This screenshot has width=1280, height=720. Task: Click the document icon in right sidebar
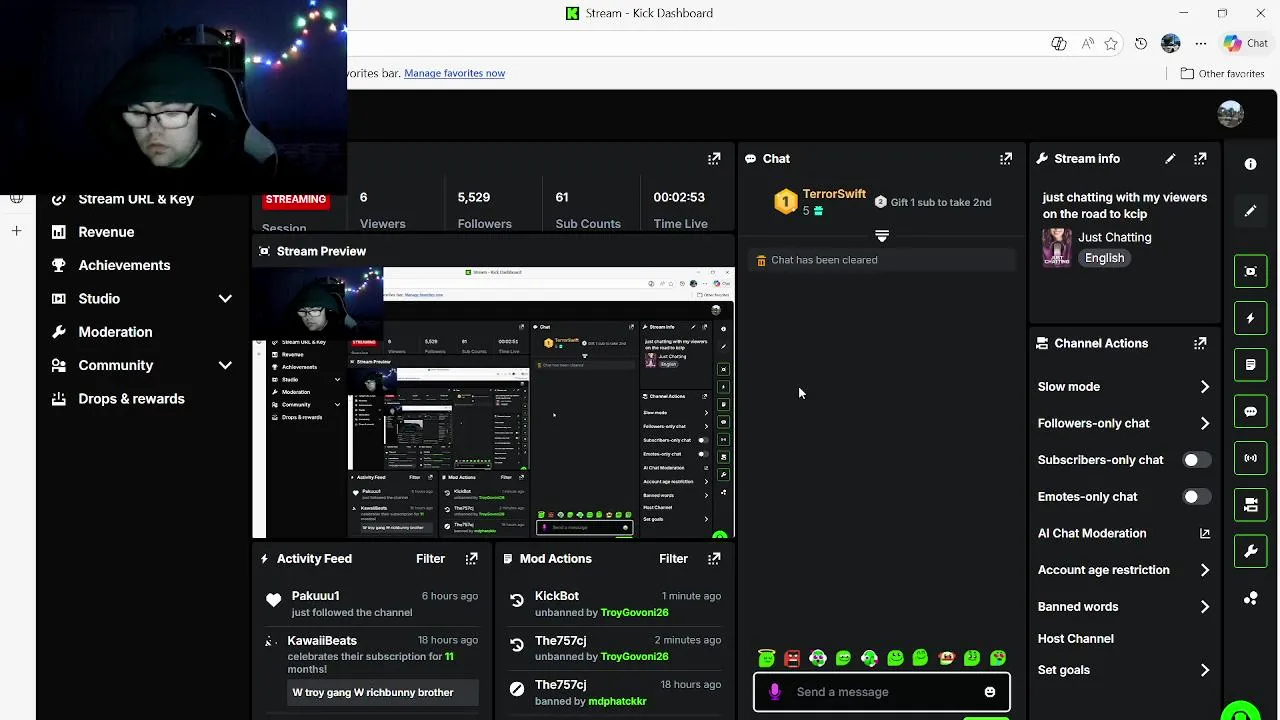[1250, 365]
